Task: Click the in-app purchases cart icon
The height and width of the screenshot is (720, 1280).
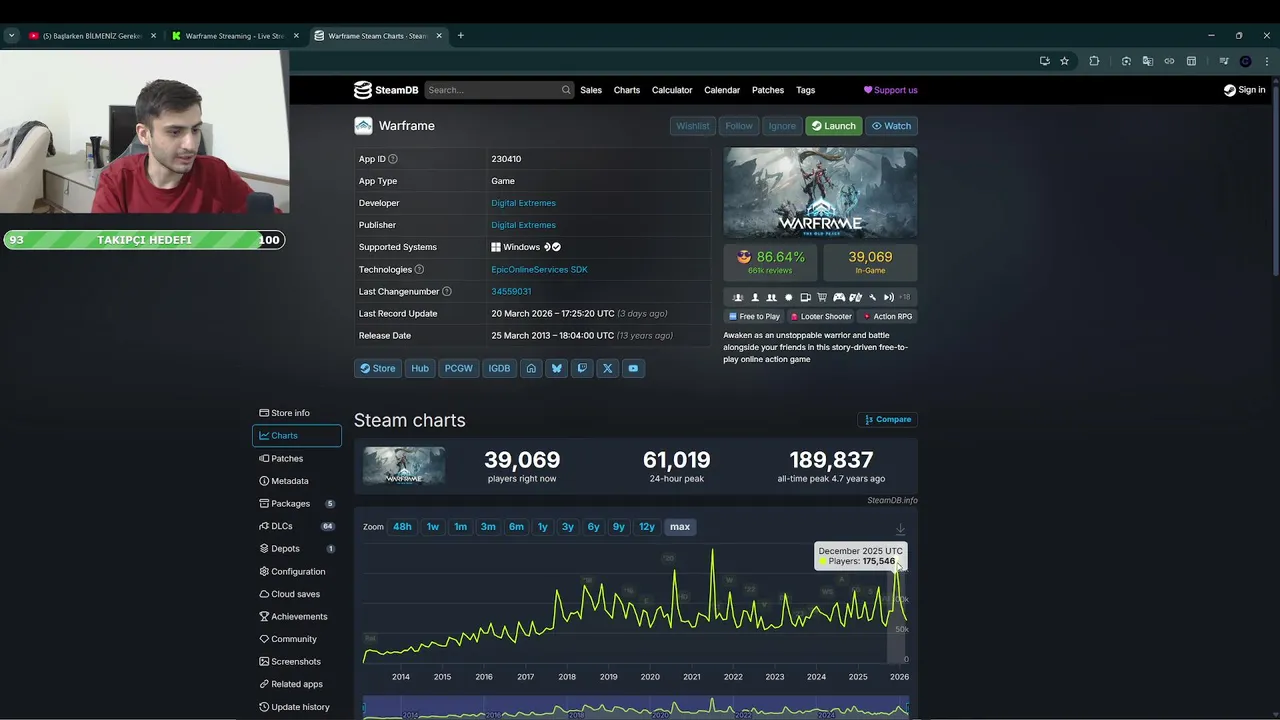Action: 822,297
